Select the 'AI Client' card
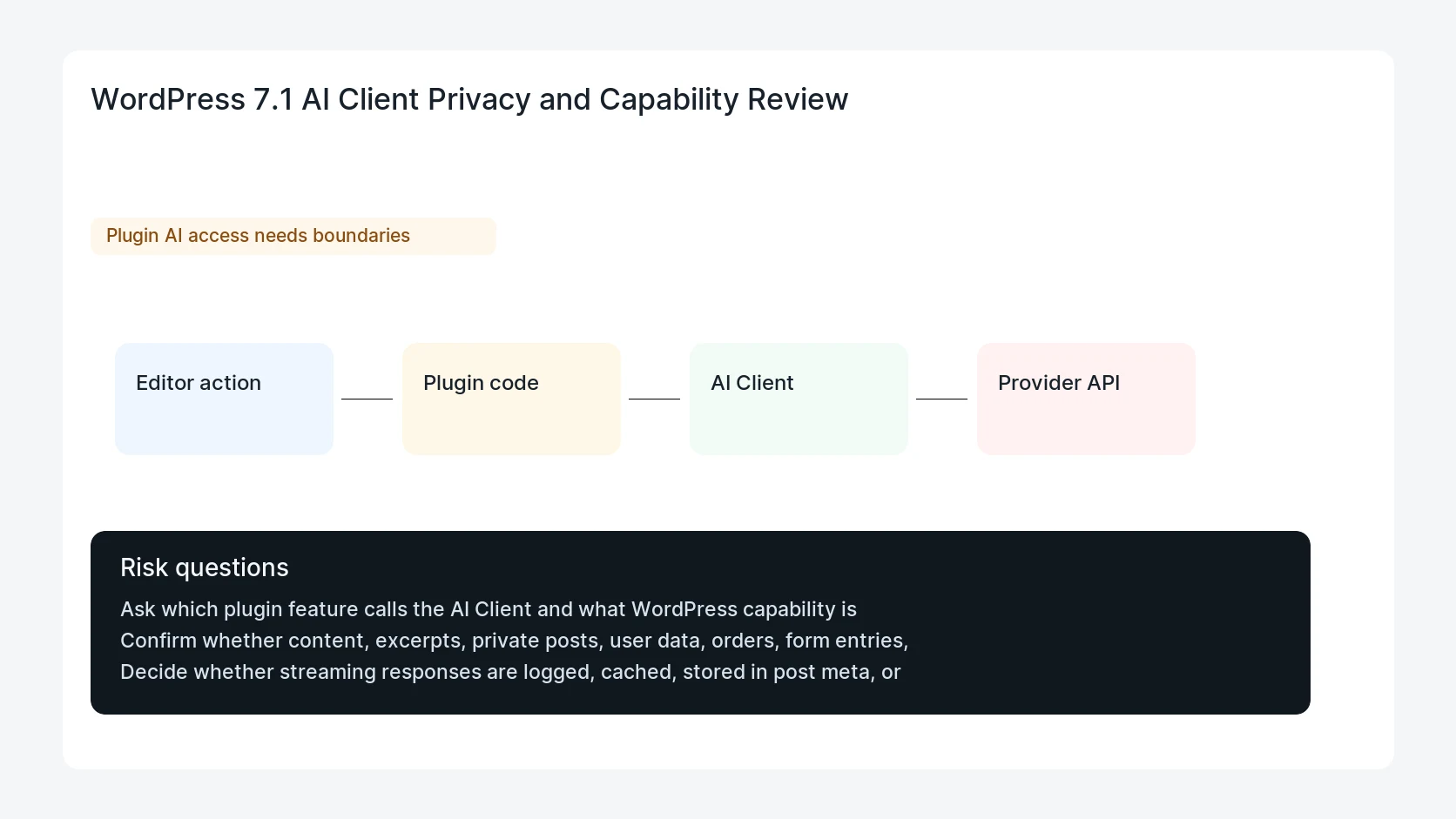 (799, 399)
